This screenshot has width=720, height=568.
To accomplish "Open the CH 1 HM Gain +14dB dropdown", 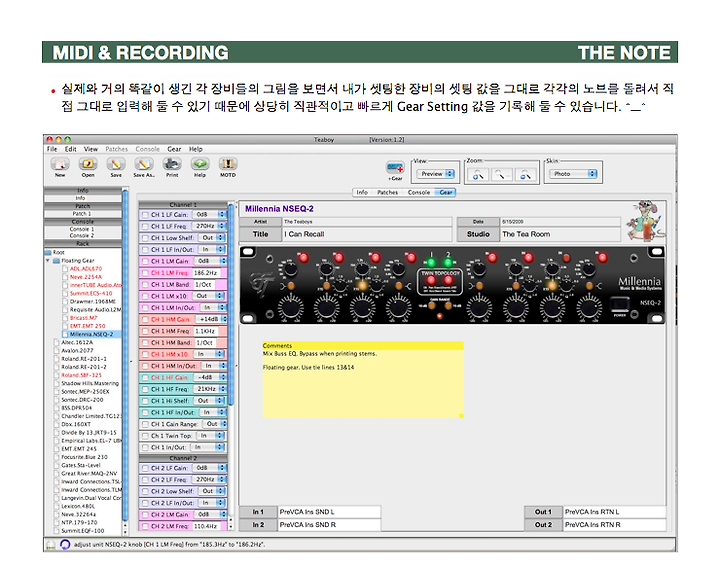I will click(212, 319).
